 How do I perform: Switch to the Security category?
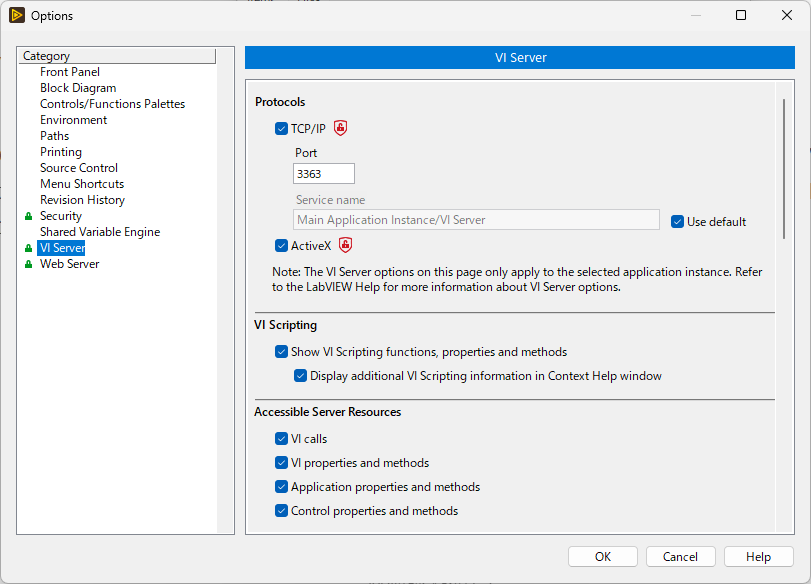tap(61, 216)
